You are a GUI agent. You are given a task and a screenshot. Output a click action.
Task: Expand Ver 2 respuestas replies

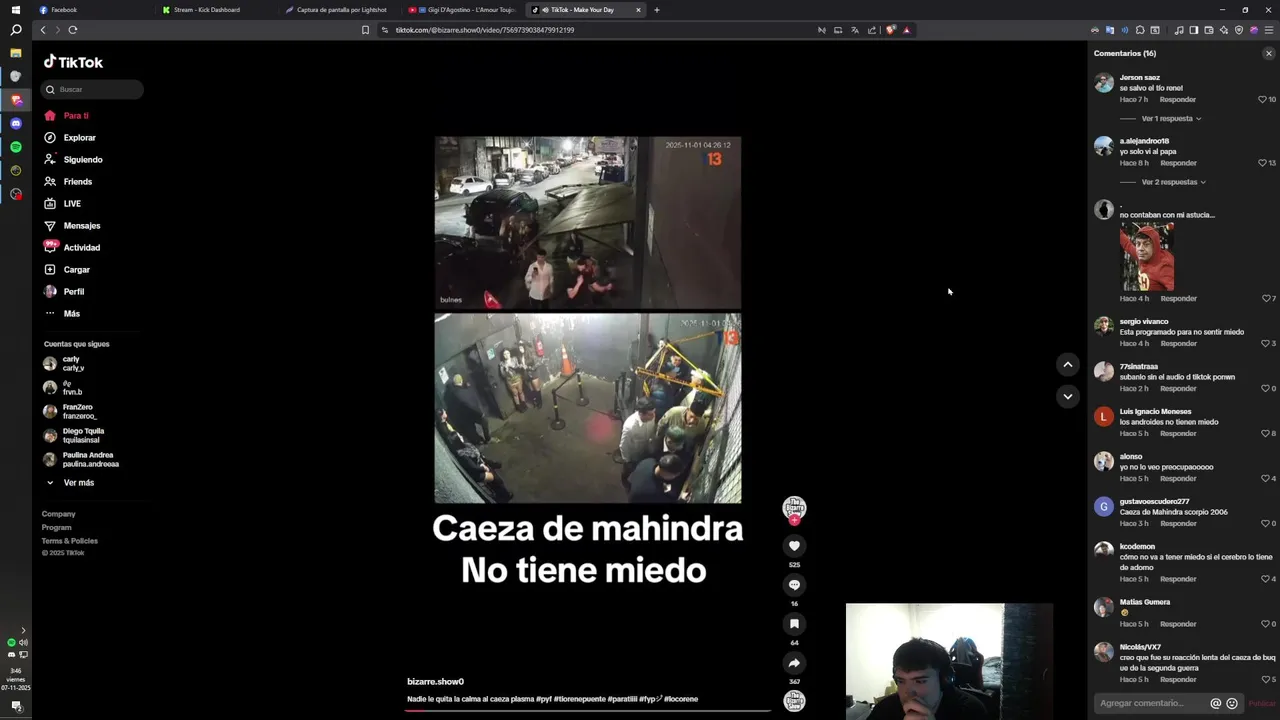[x=1174, y=182]
